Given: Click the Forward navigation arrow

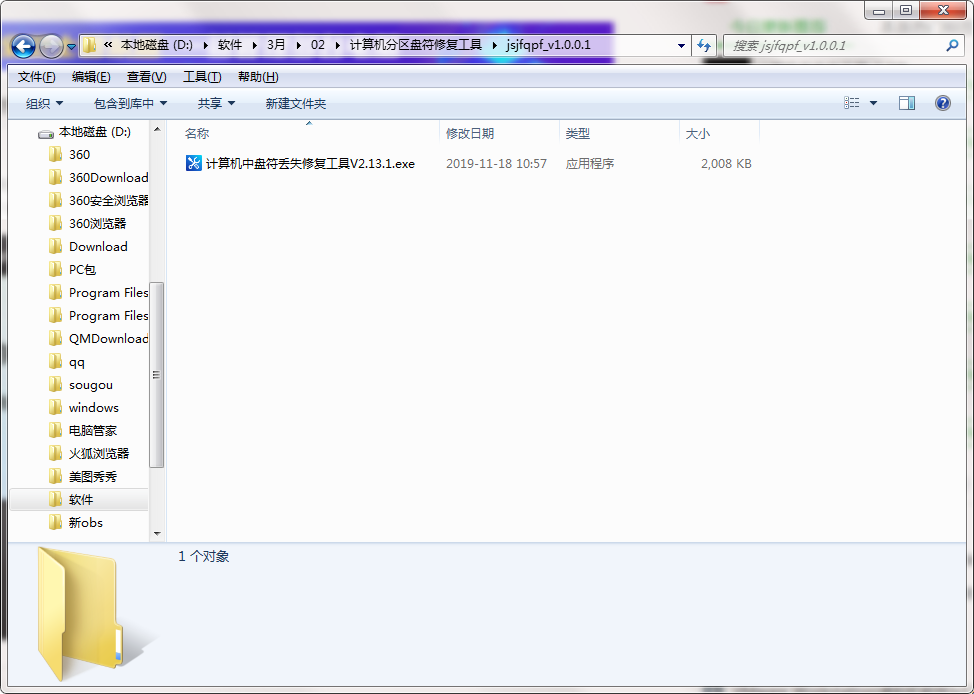Looking at the screenshot, I should click(51, 46).
